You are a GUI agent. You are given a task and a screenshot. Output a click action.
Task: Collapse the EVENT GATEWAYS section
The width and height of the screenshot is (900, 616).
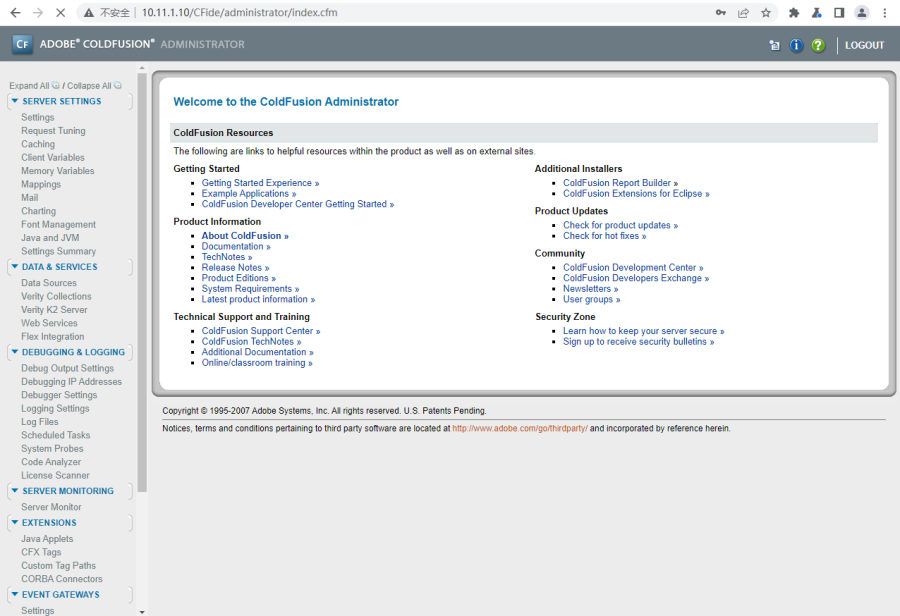(x=15, y=594)
